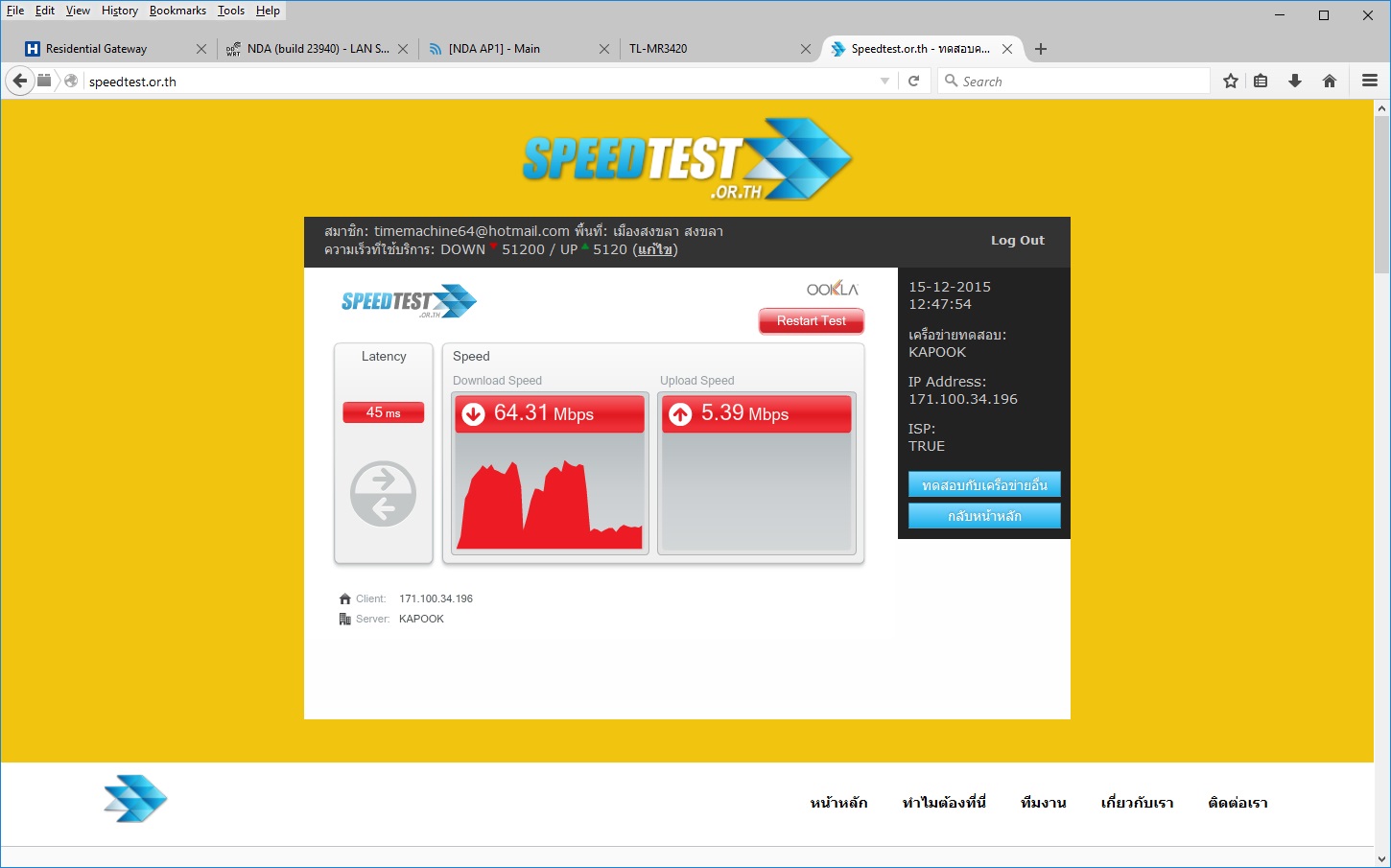
Task: Open a new tab with plus icon
Action: tap(1041, 49)
